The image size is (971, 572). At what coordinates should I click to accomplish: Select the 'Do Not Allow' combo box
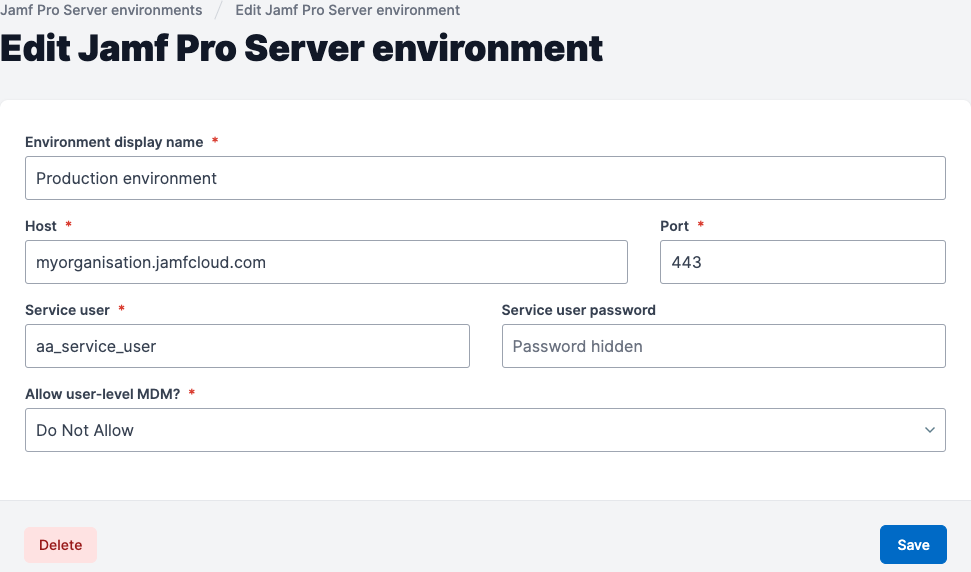click(x=485, y=430)
